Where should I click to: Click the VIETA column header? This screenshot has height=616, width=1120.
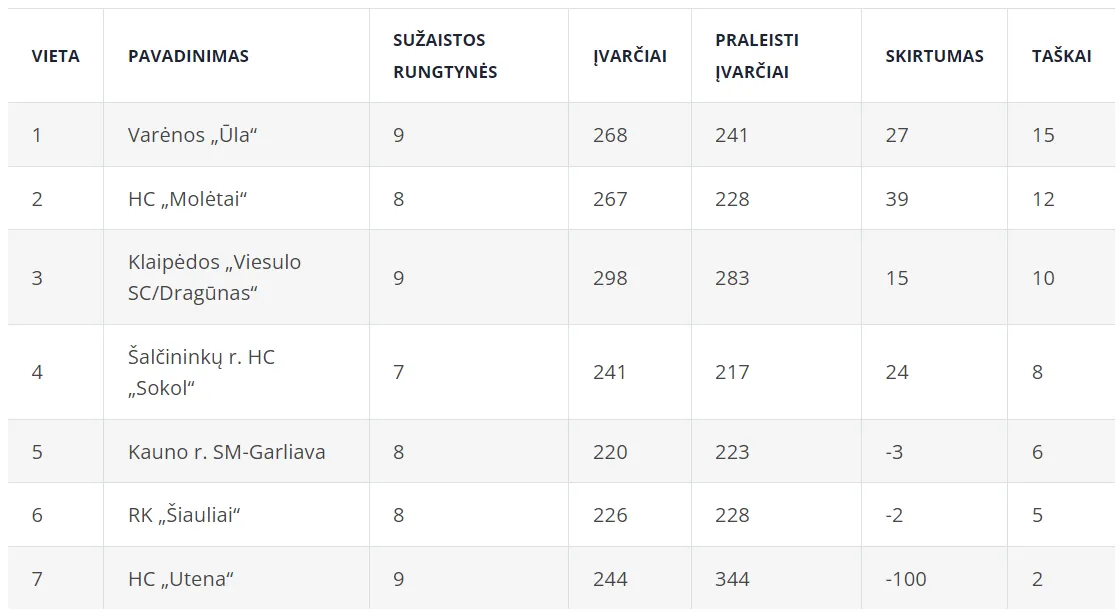(x=55, y=56)
